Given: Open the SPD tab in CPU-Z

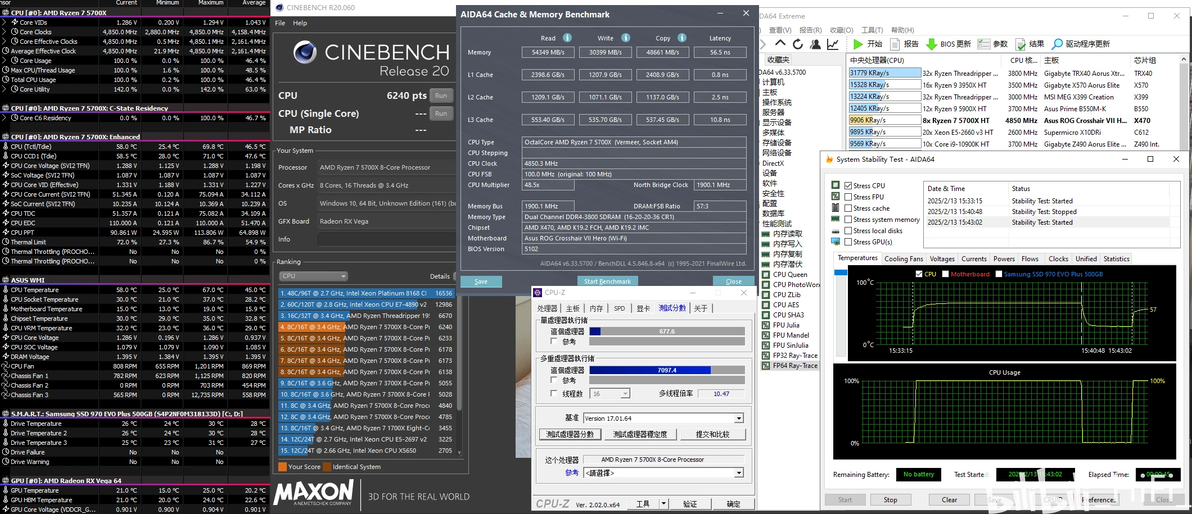Looking at the screenshot, I should tap(619, 308).
